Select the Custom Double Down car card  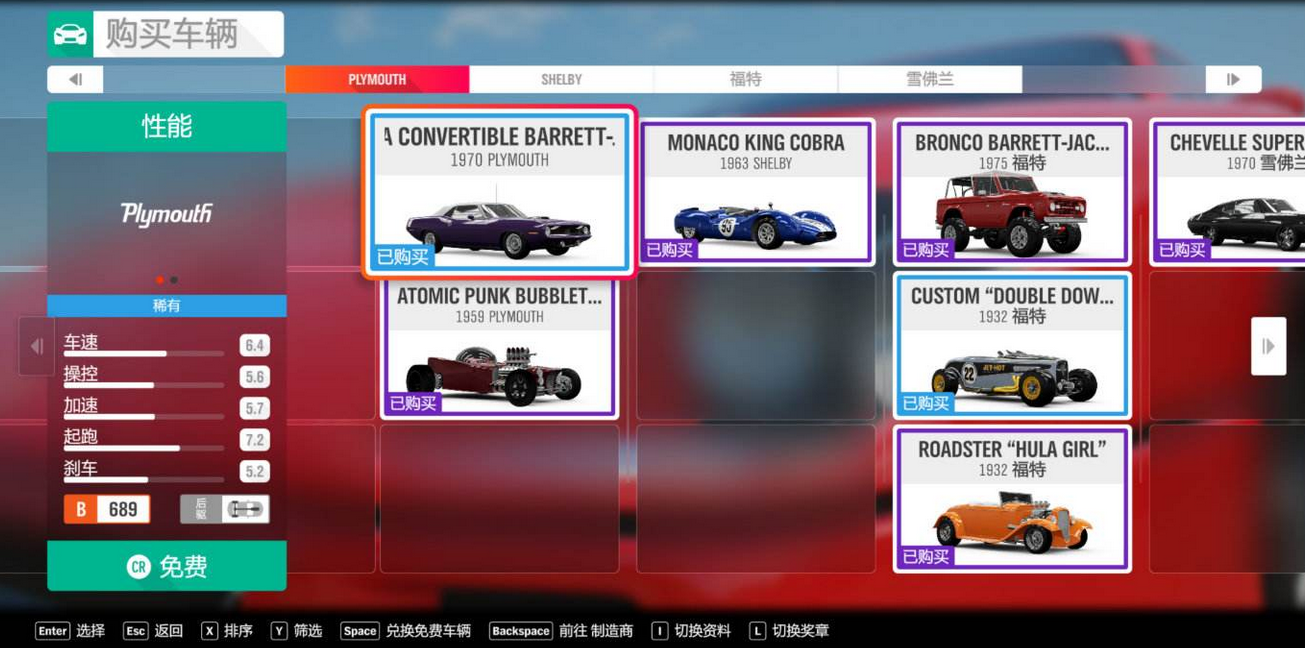coord(1012,346)
